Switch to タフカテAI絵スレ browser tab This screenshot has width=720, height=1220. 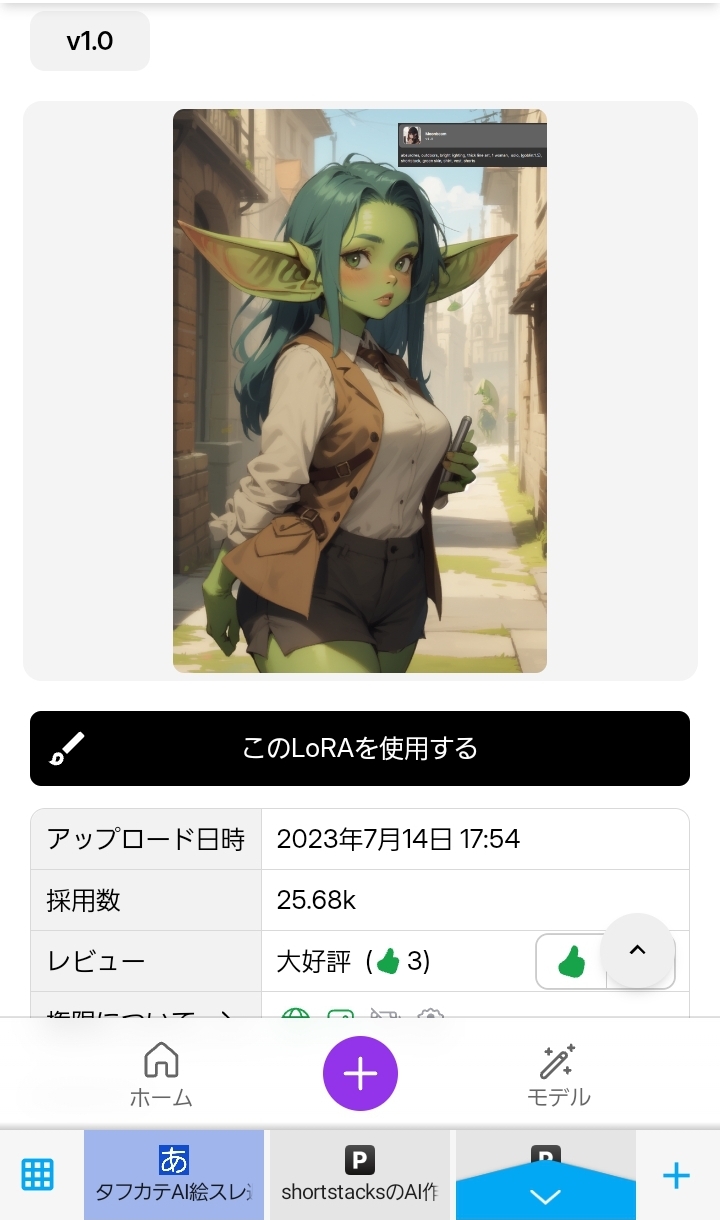tap(174, 1175)
